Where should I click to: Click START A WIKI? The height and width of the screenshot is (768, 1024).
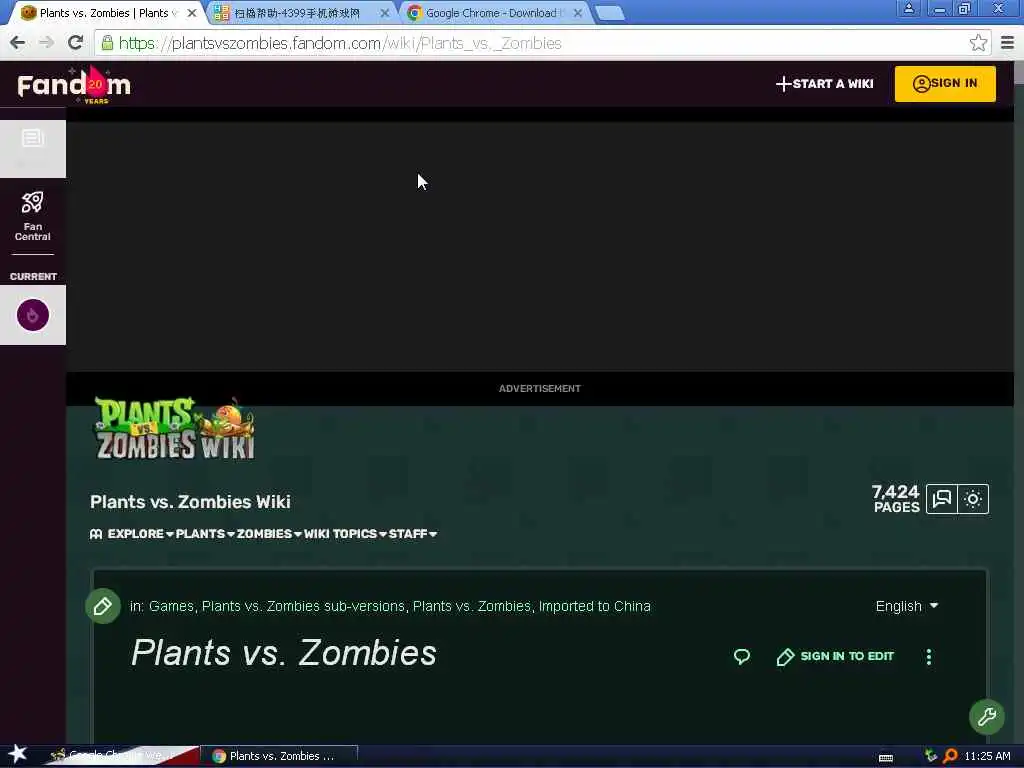coord(825,84)
